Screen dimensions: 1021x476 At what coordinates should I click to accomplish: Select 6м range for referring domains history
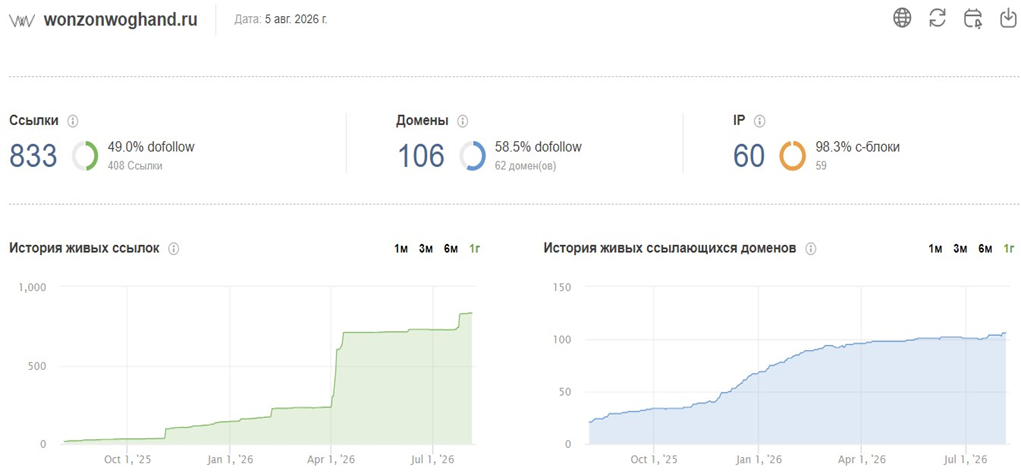[x=985, y=249]
